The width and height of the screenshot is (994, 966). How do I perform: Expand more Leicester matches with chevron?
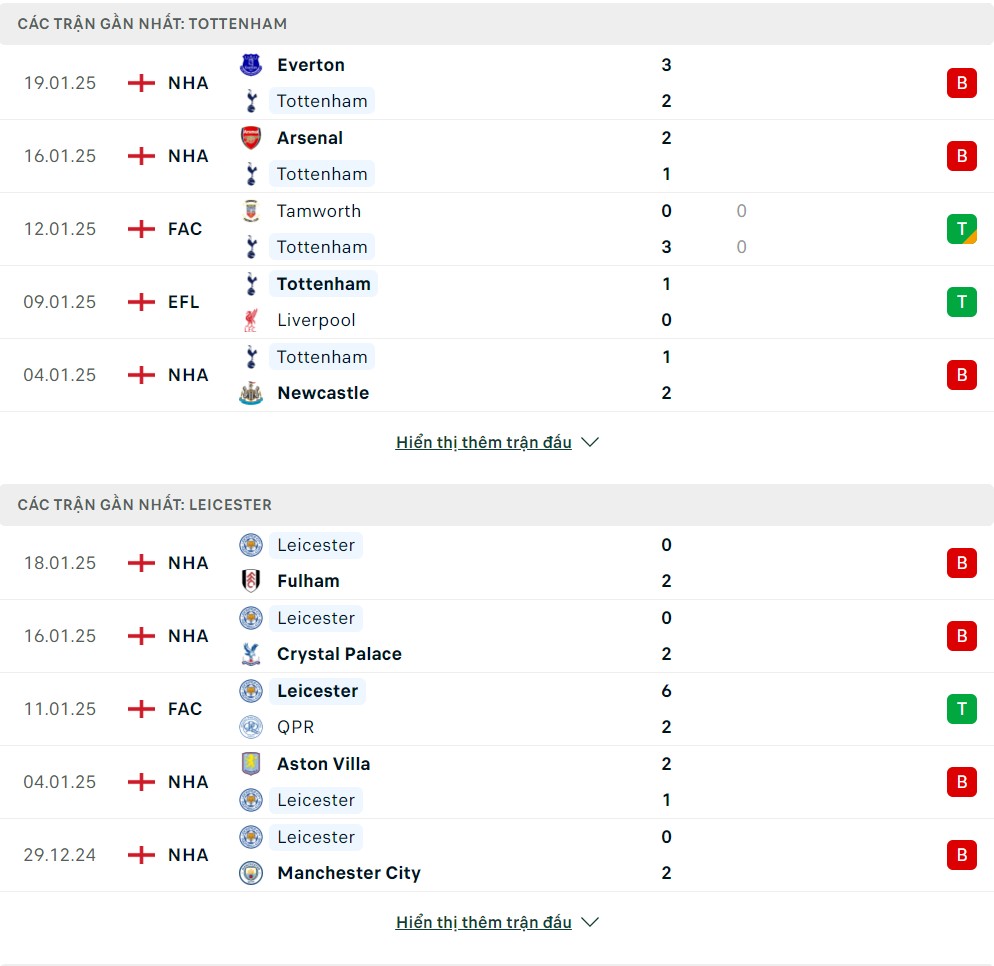click(590, 922)
